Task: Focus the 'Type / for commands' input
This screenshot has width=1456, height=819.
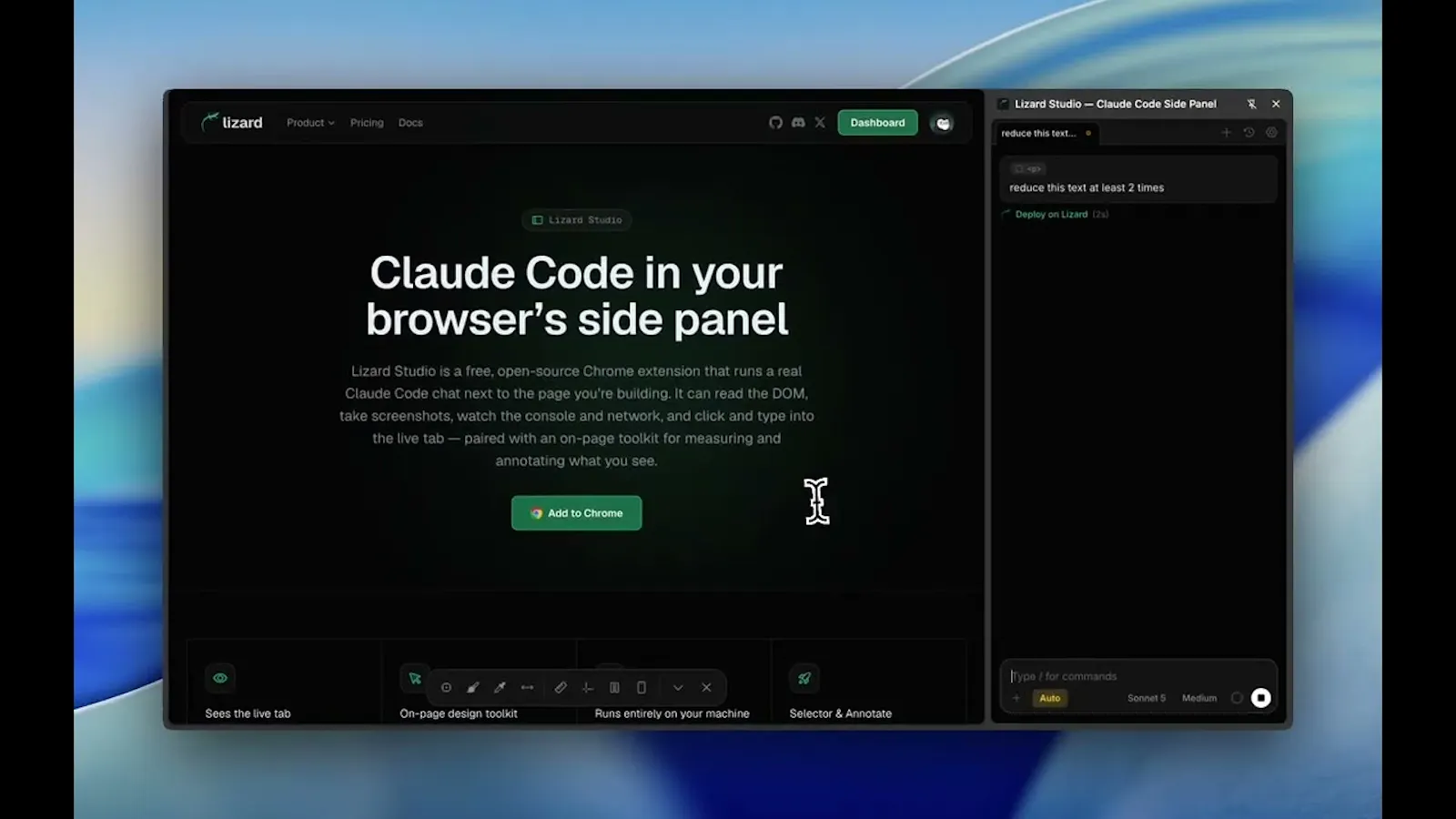Action: (x=1137, y=676)
